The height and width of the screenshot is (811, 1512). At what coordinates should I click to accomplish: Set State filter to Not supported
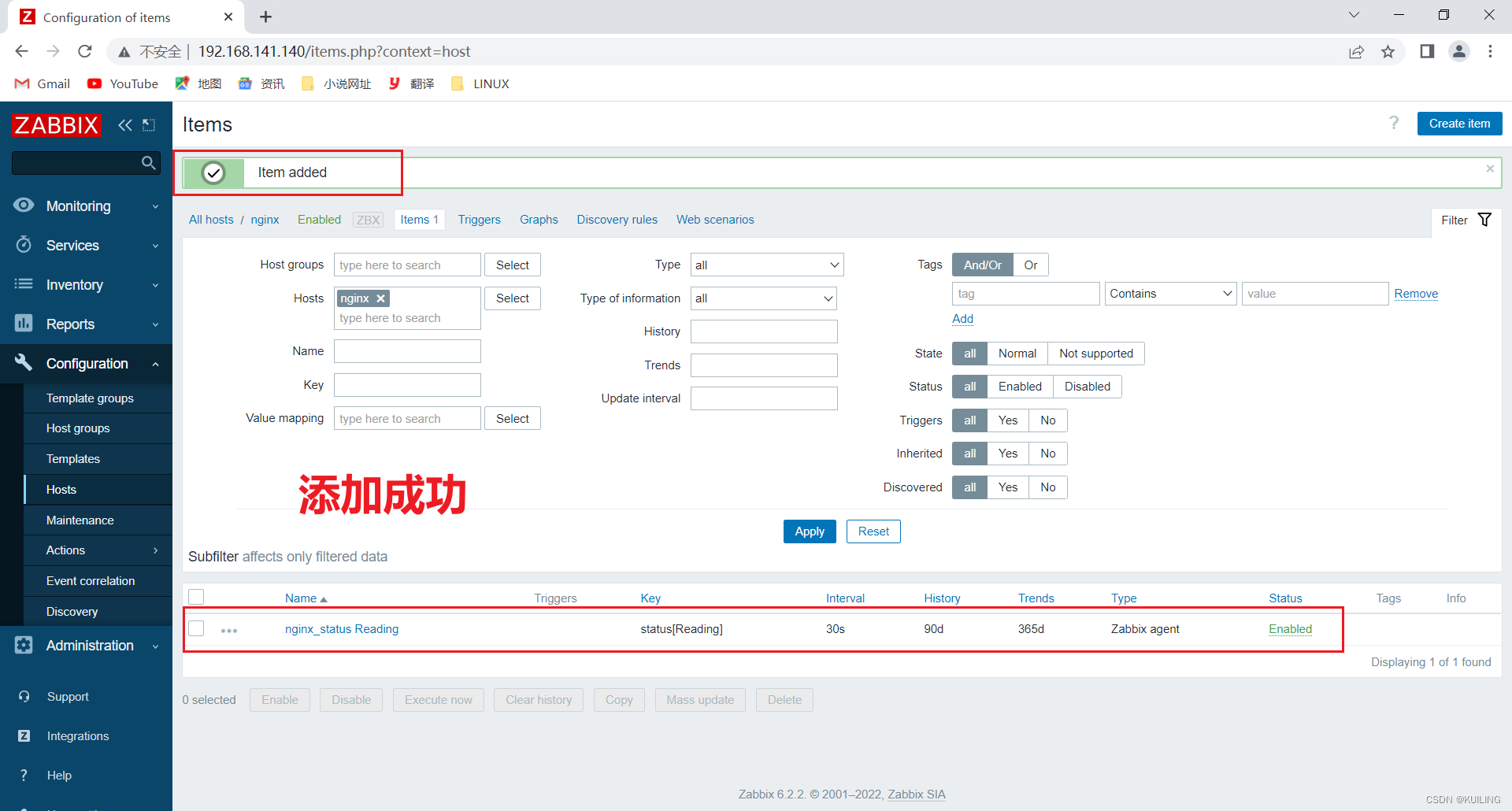coord(1095,354)
